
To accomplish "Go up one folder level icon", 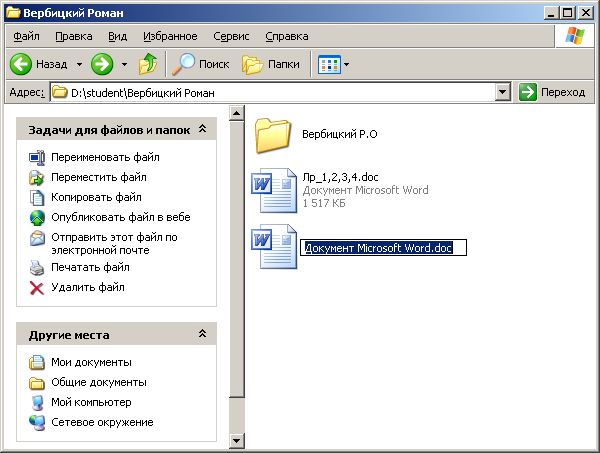I will tap(148, 64).
